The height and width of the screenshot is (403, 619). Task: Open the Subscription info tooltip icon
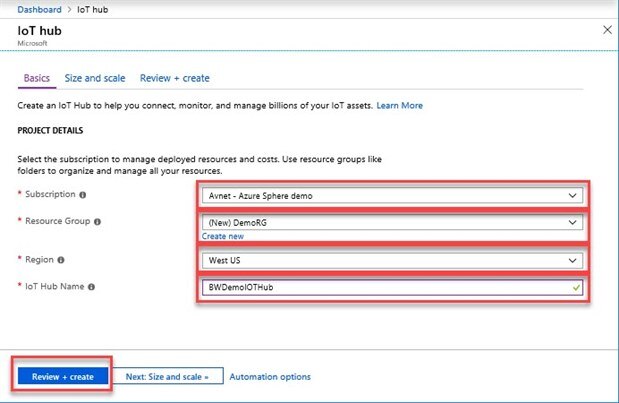[83, 195]
